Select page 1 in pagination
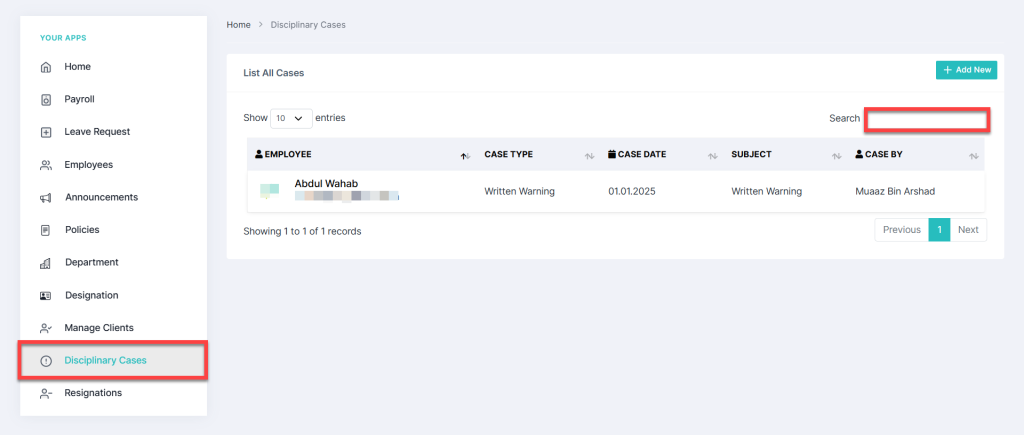 pyautogui.click(x=939, y=230)
